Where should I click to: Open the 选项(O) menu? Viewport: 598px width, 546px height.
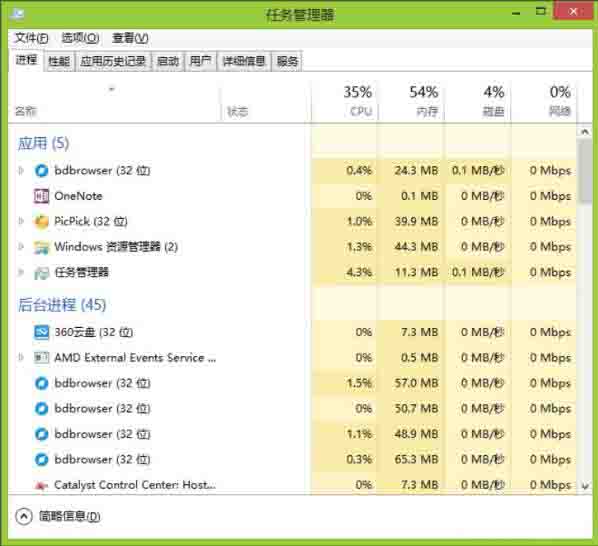[80, 38]
